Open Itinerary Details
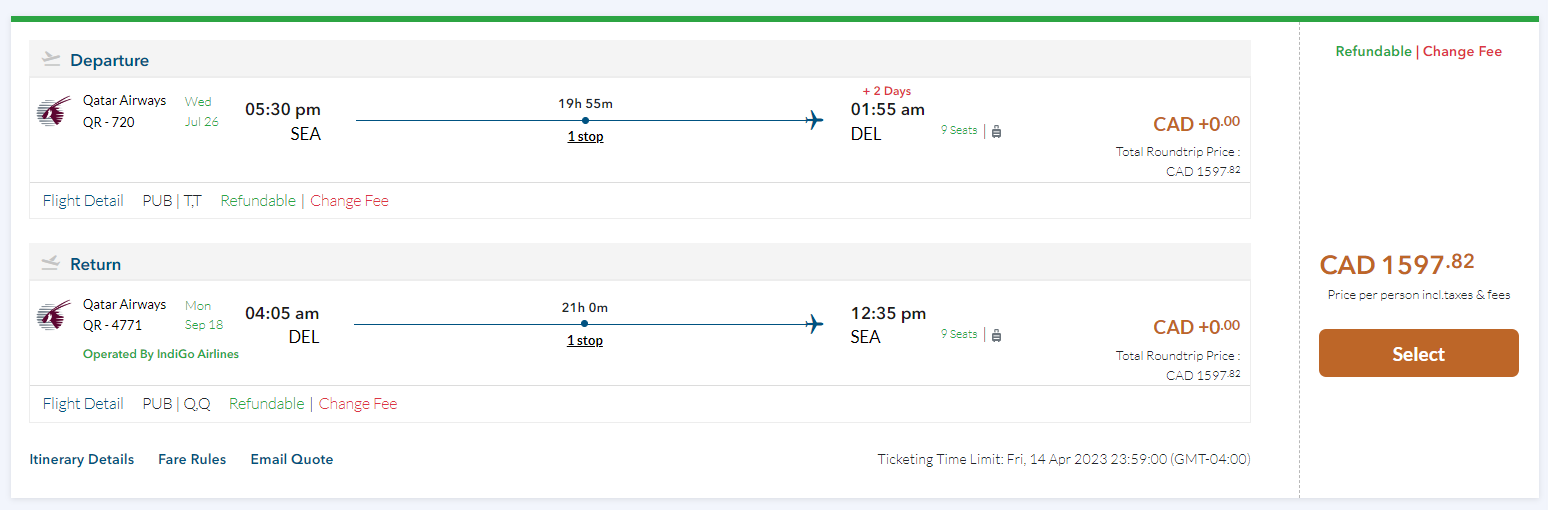Image resolution: width=1548 pixels, height=510 pixels. 82,460
